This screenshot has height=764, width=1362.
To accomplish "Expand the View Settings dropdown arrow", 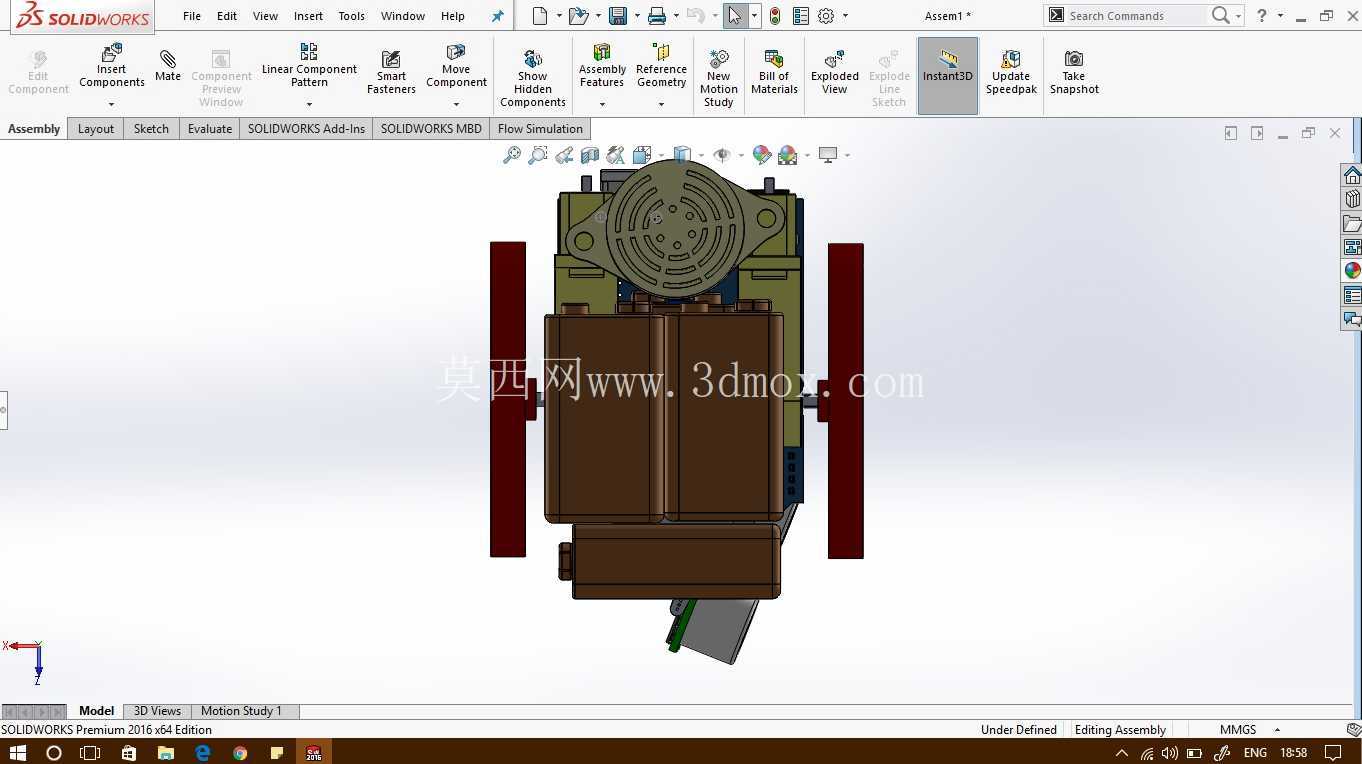I will tap(847, 155).
